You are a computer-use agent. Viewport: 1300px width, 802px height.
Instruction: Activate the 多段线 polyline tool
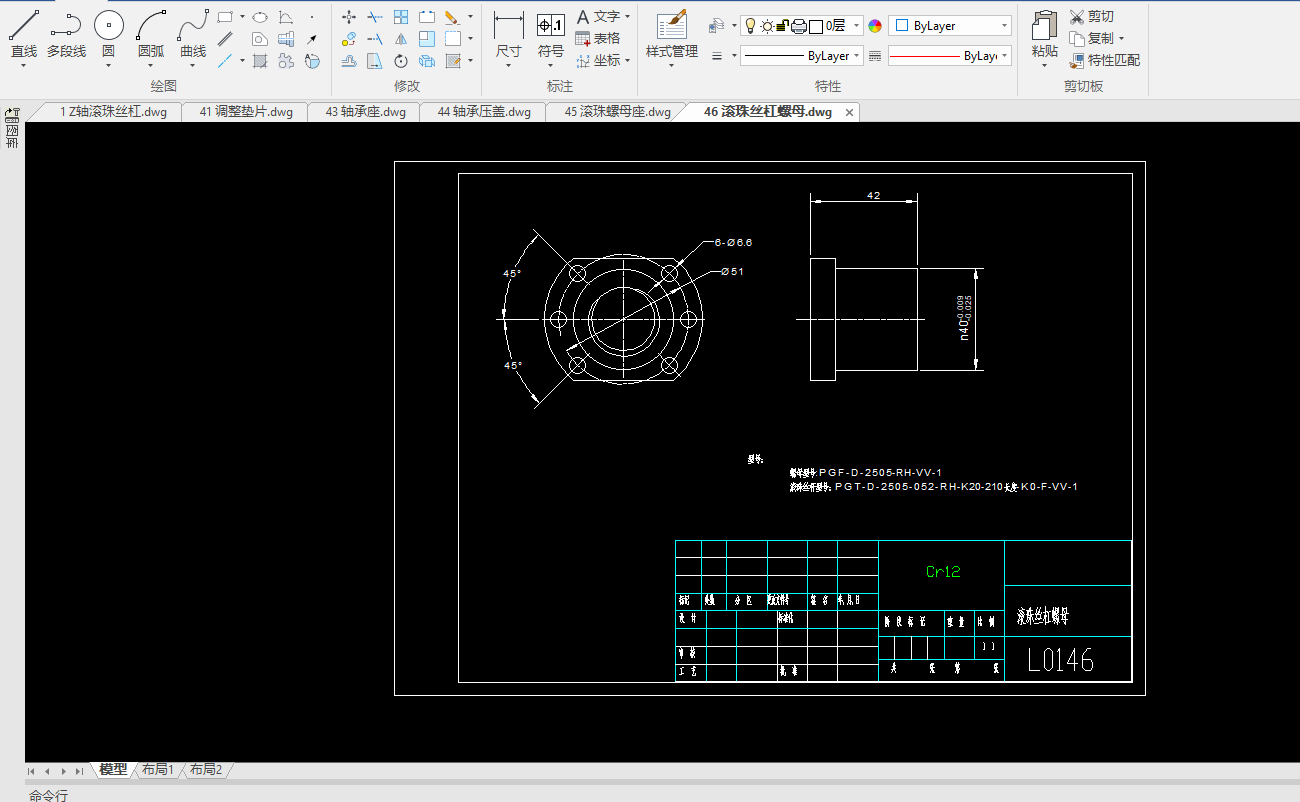(x=66, y=26)
